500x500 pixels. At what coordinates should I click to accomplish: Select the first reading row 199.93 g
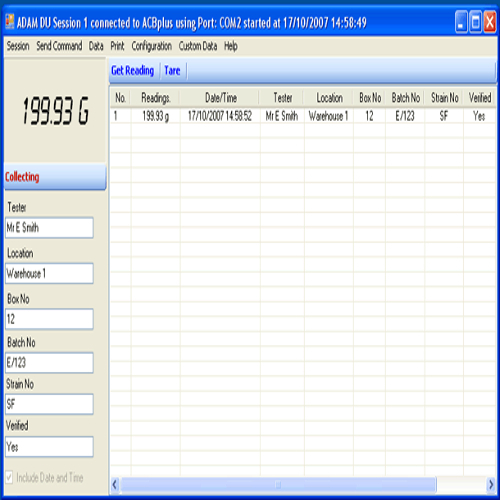[x=303, y=116]
